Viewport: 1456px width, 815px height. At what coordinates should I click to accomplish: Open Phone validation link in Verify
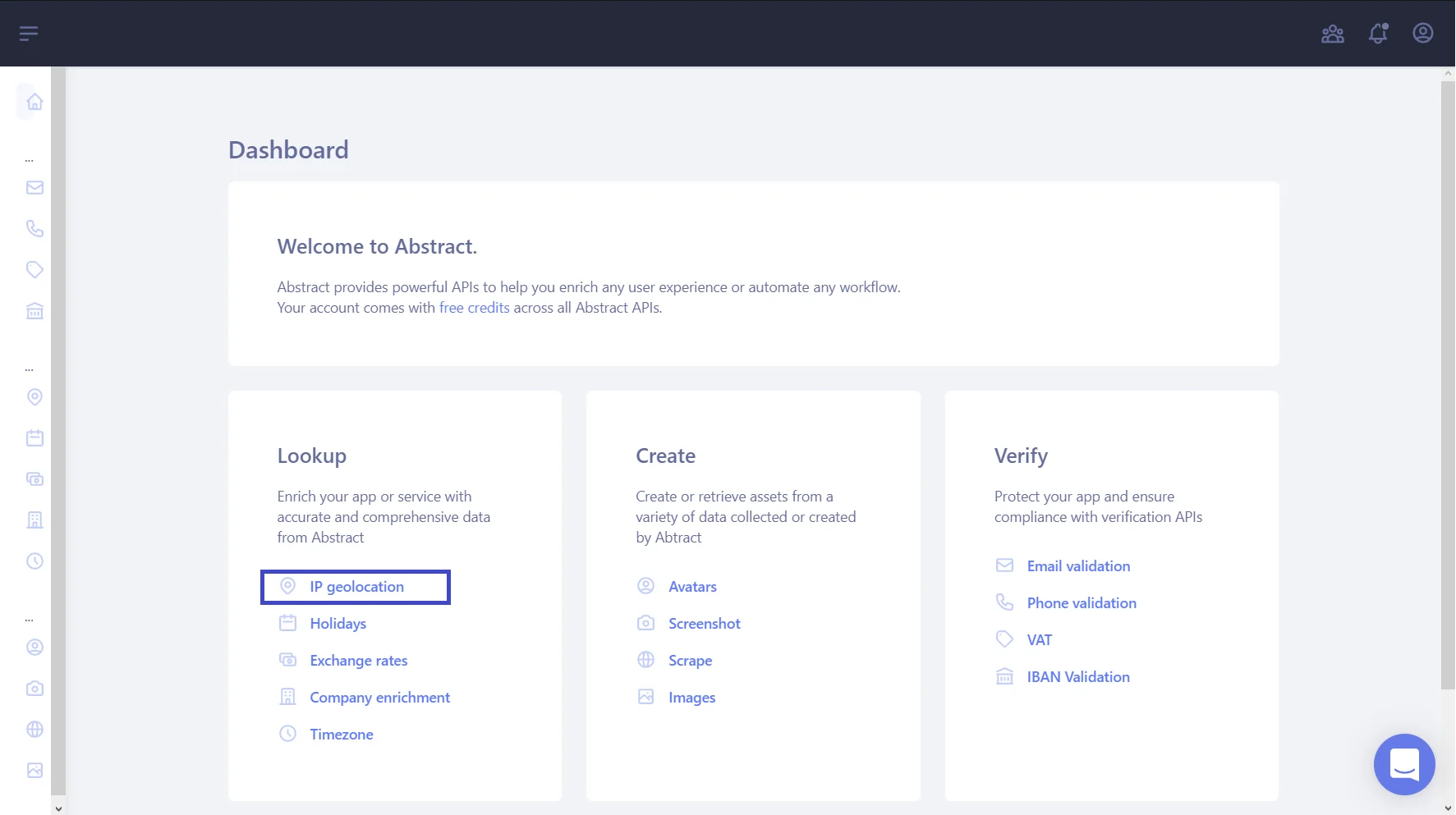click(x=1082, y=603)
